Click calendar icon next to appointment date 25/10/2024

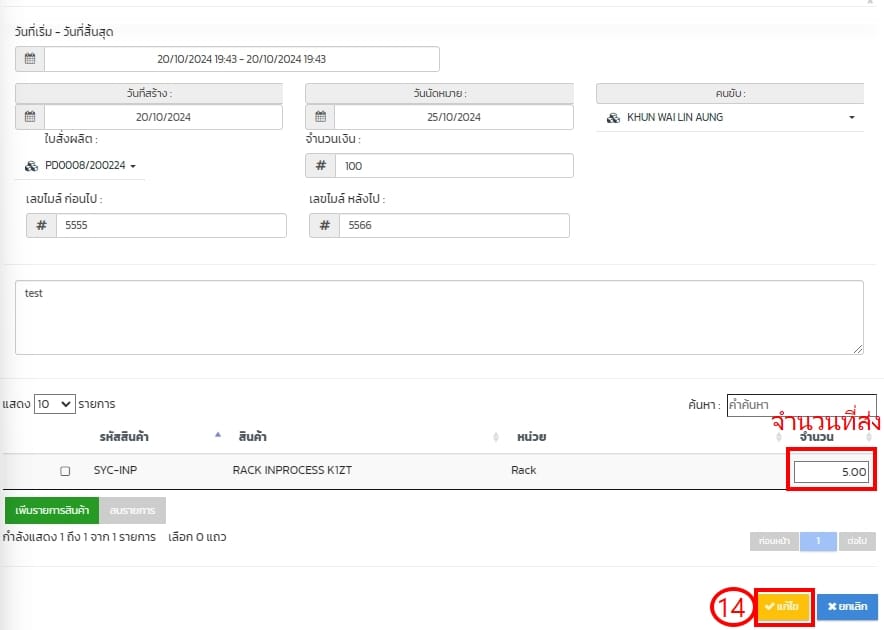[x=320, y=117]
